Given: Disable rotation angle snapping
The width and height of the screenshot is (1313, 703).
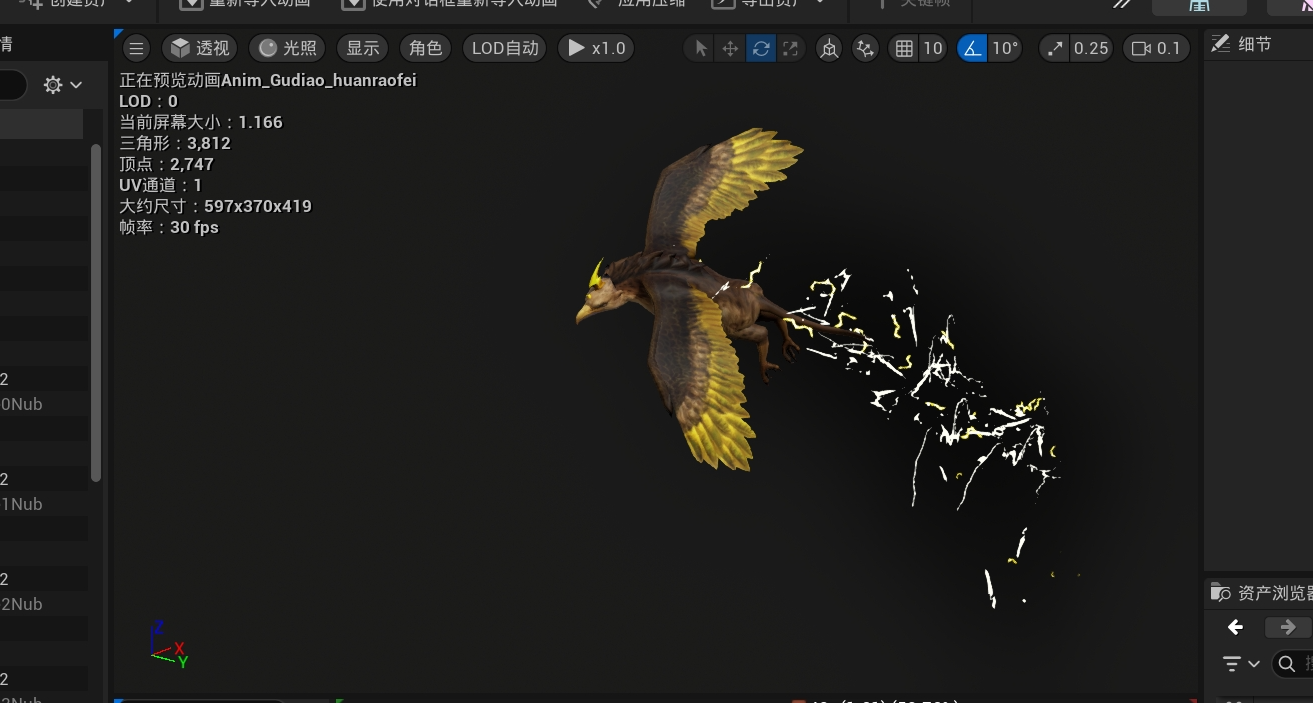Looking at the screenshot, I should 972,48.
